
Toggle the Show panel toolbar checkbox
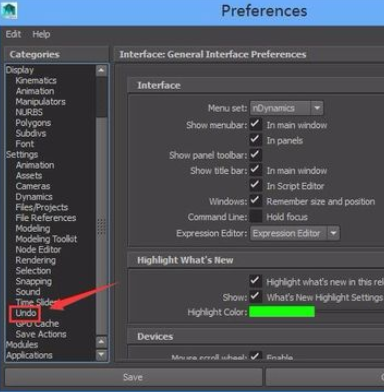coord(256,155)
